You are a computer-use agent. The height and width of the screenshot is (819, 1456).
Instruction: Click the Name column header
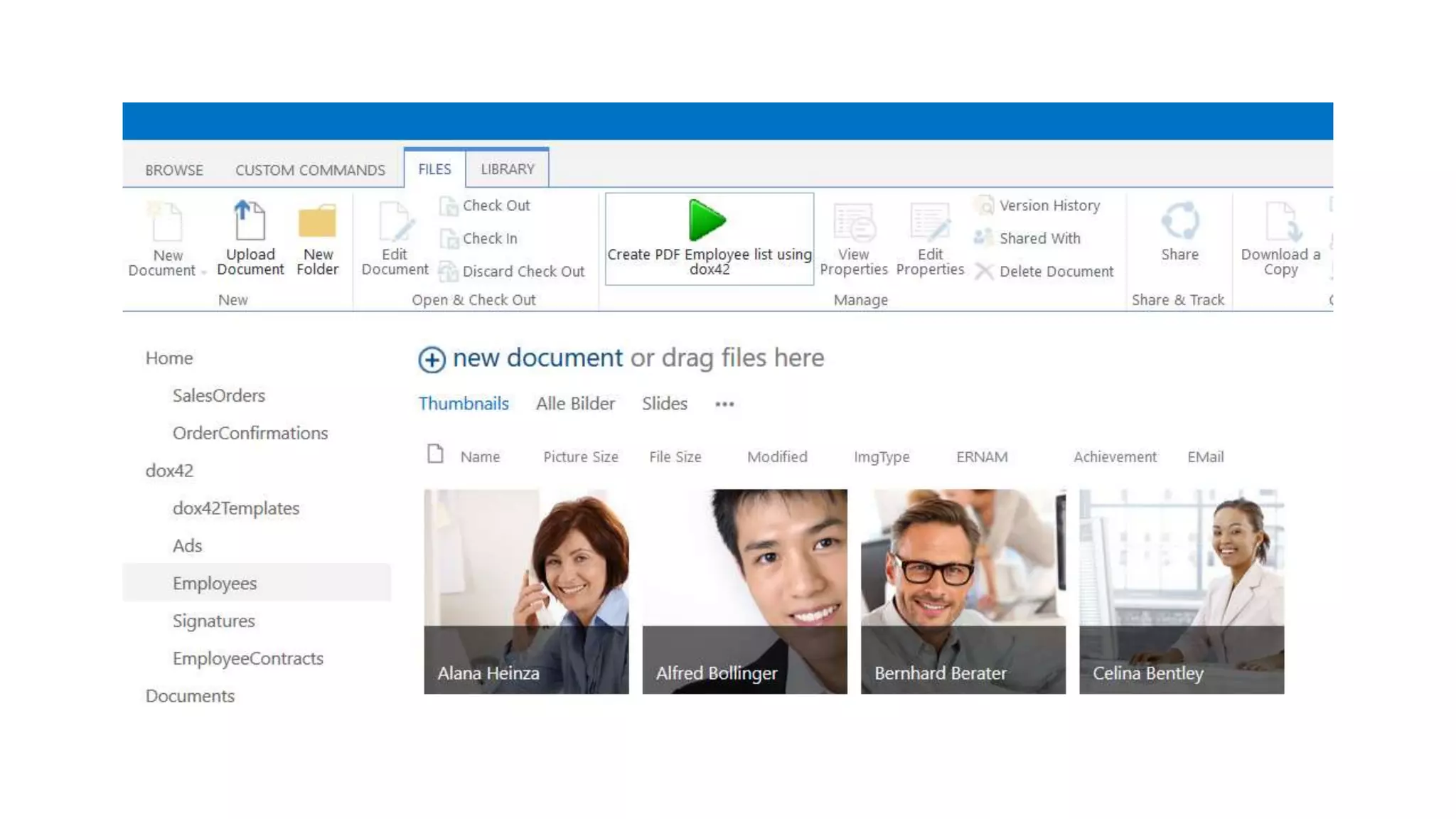pyautogui.click(x=480, y=457)
